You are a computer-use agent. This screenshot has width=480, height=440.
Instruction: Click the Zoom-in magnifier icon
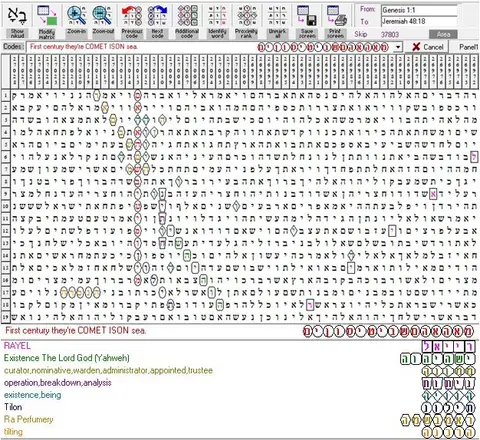coord(76,15)
